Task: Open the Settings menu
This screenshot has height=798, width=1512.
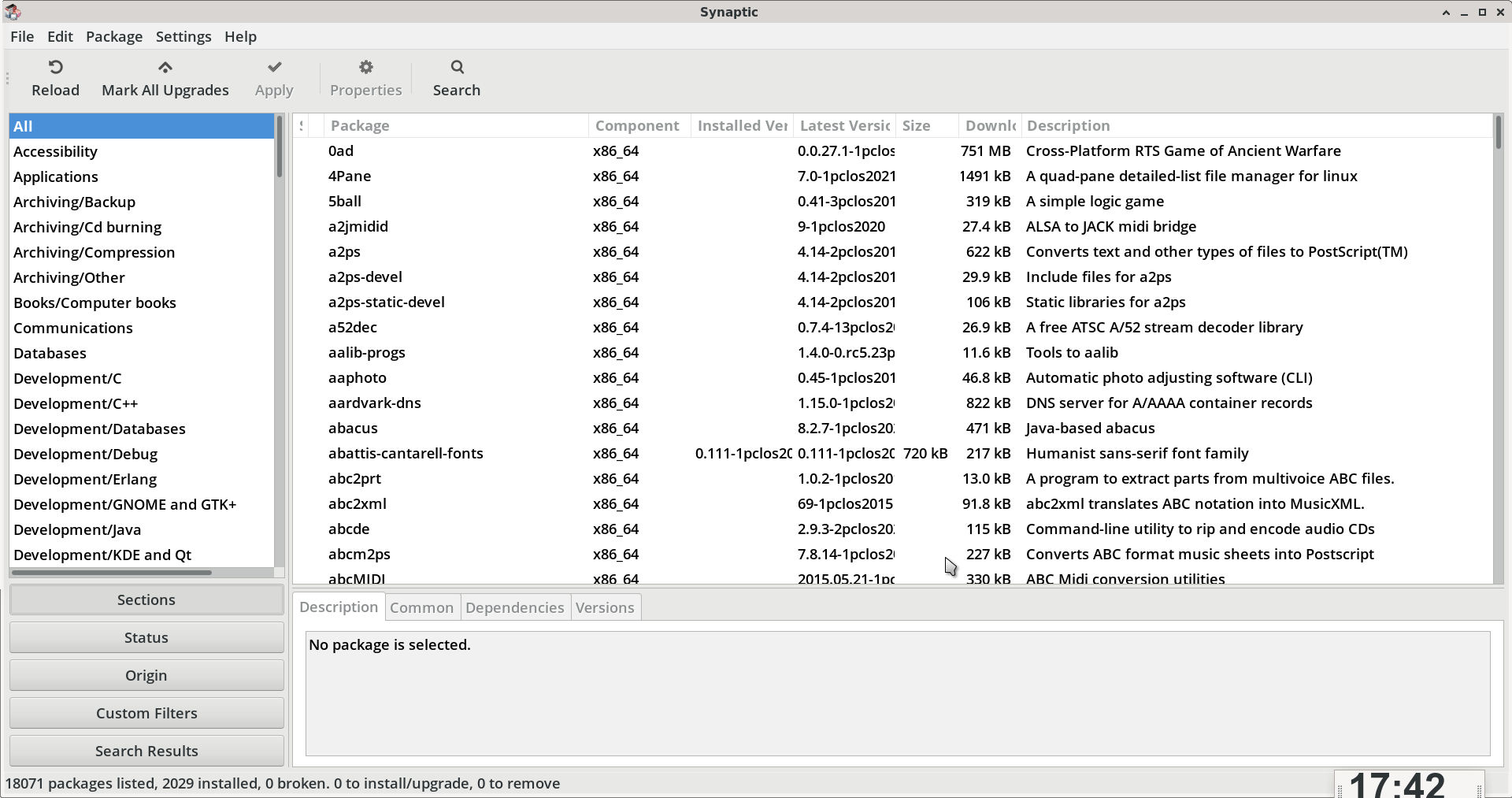Action: [183, 37]
